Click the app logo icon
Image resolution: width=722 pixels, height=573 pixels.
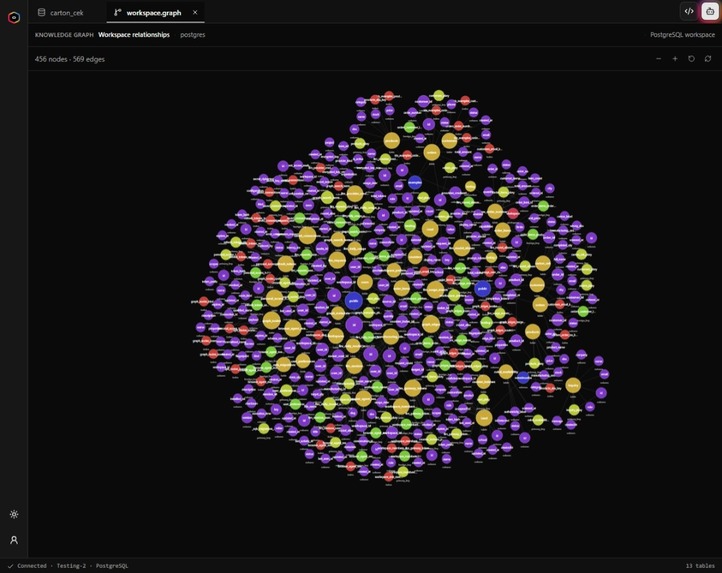click(14, 18)
